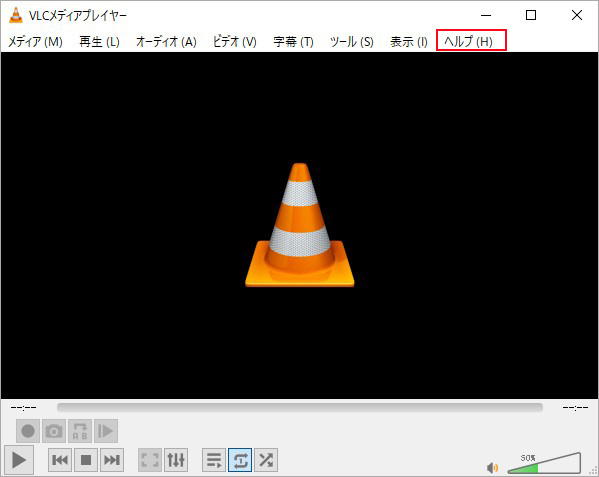
Task: Click the remaining time label on right
Action: tap(575, 407)
